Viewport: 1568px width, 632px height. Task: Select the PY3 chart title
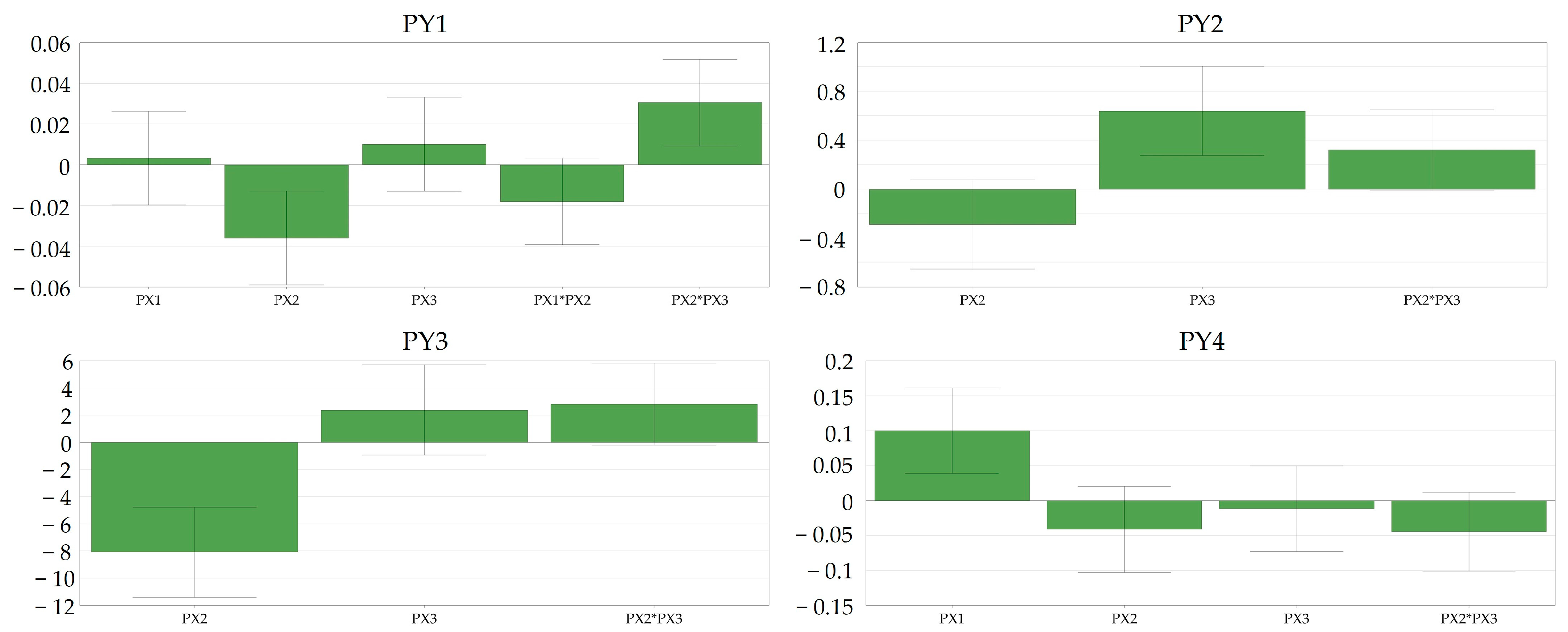pos(425,341)
